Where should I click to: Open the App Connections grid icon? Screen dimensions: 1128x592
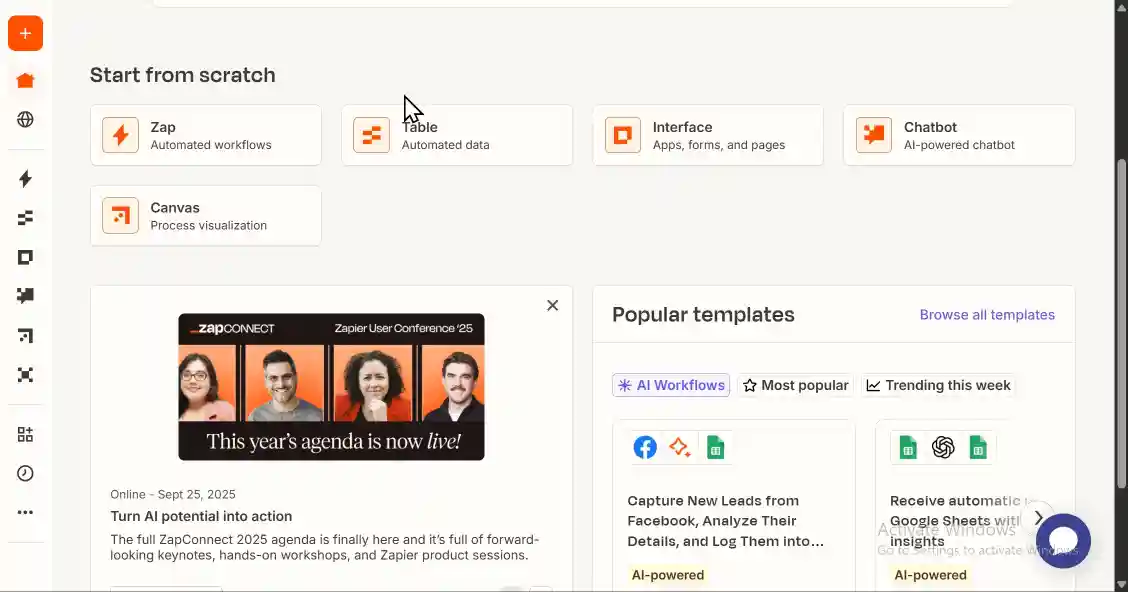[x=25, y=433]
